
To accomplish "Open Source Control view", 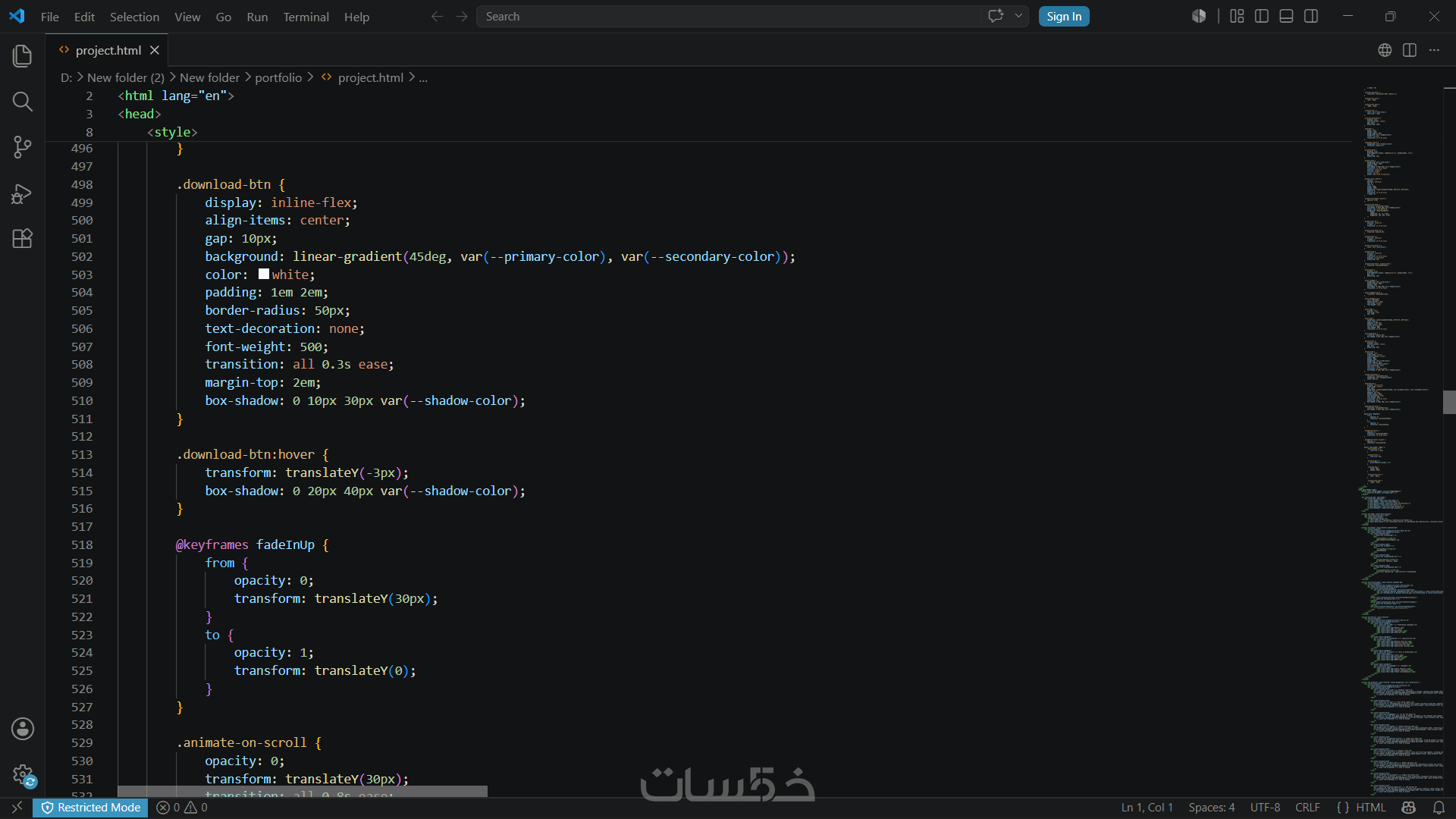I will [x=23, y=147].
